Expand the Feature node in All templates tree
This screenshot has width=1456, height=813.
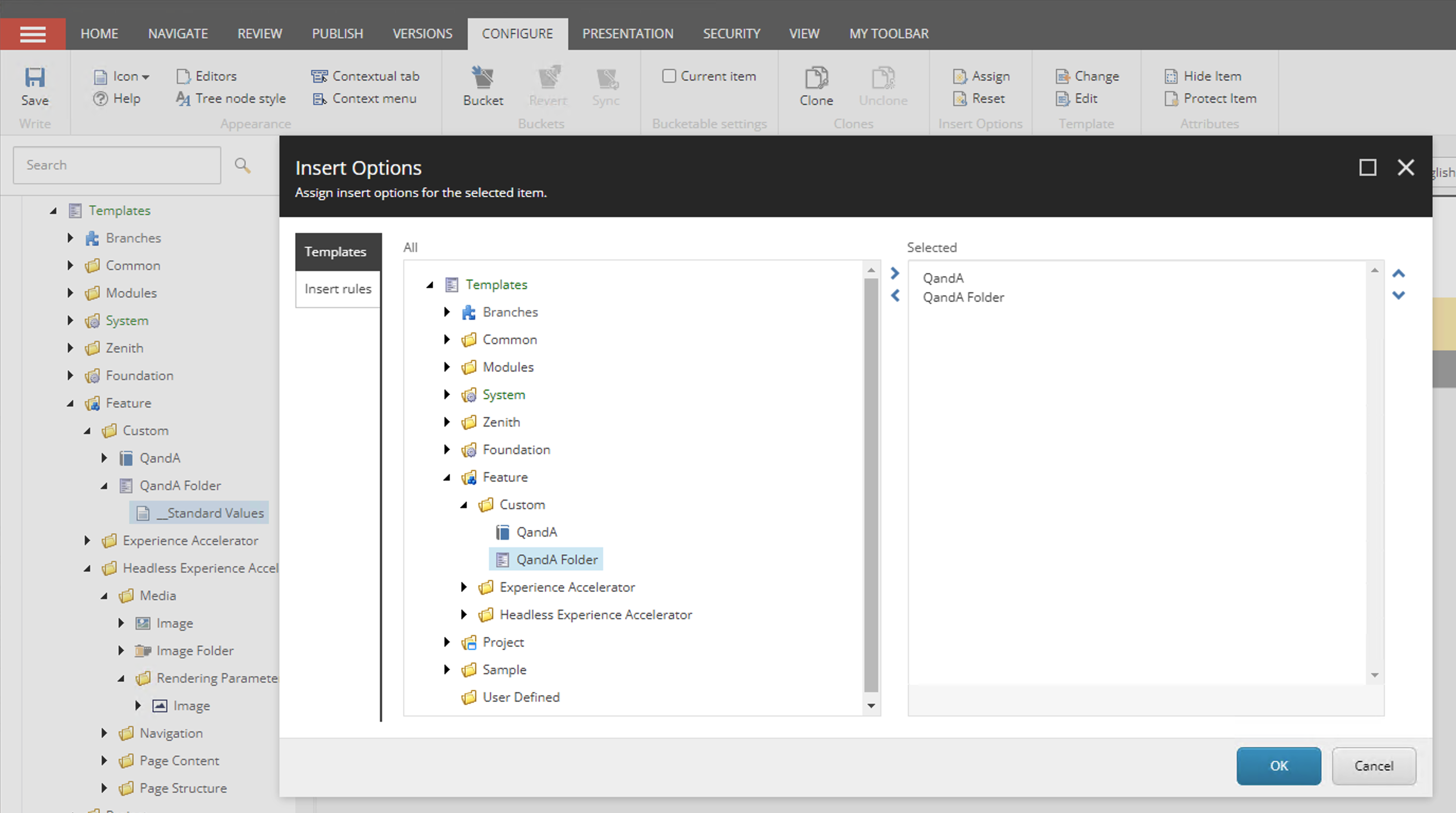coord(448,477)
